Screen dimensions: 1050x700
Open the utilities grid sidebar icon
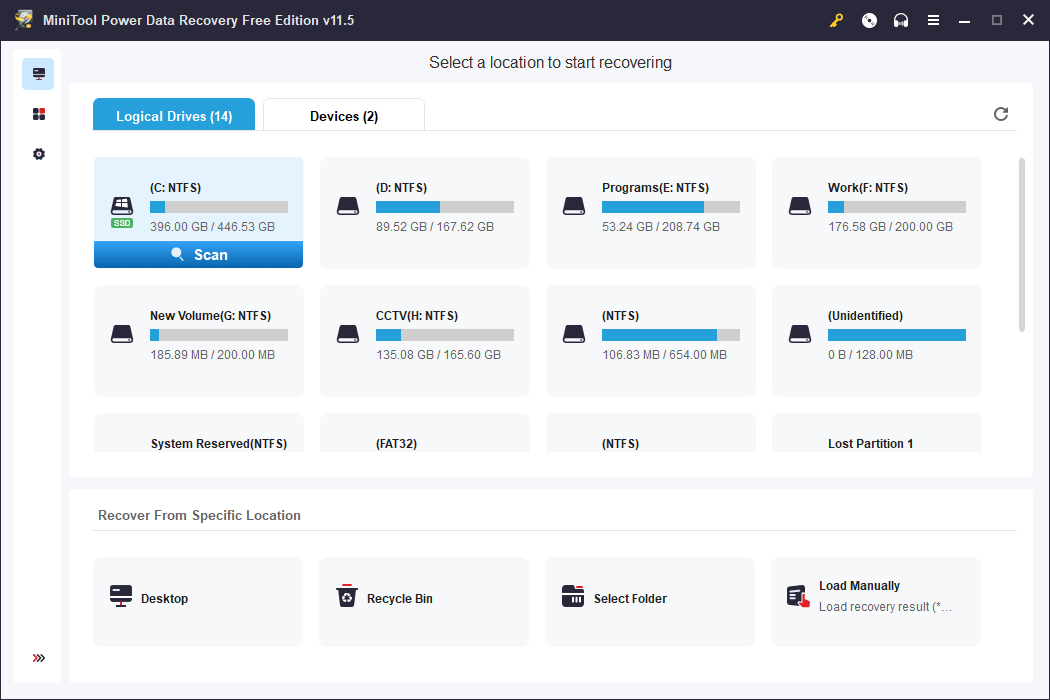39,114
